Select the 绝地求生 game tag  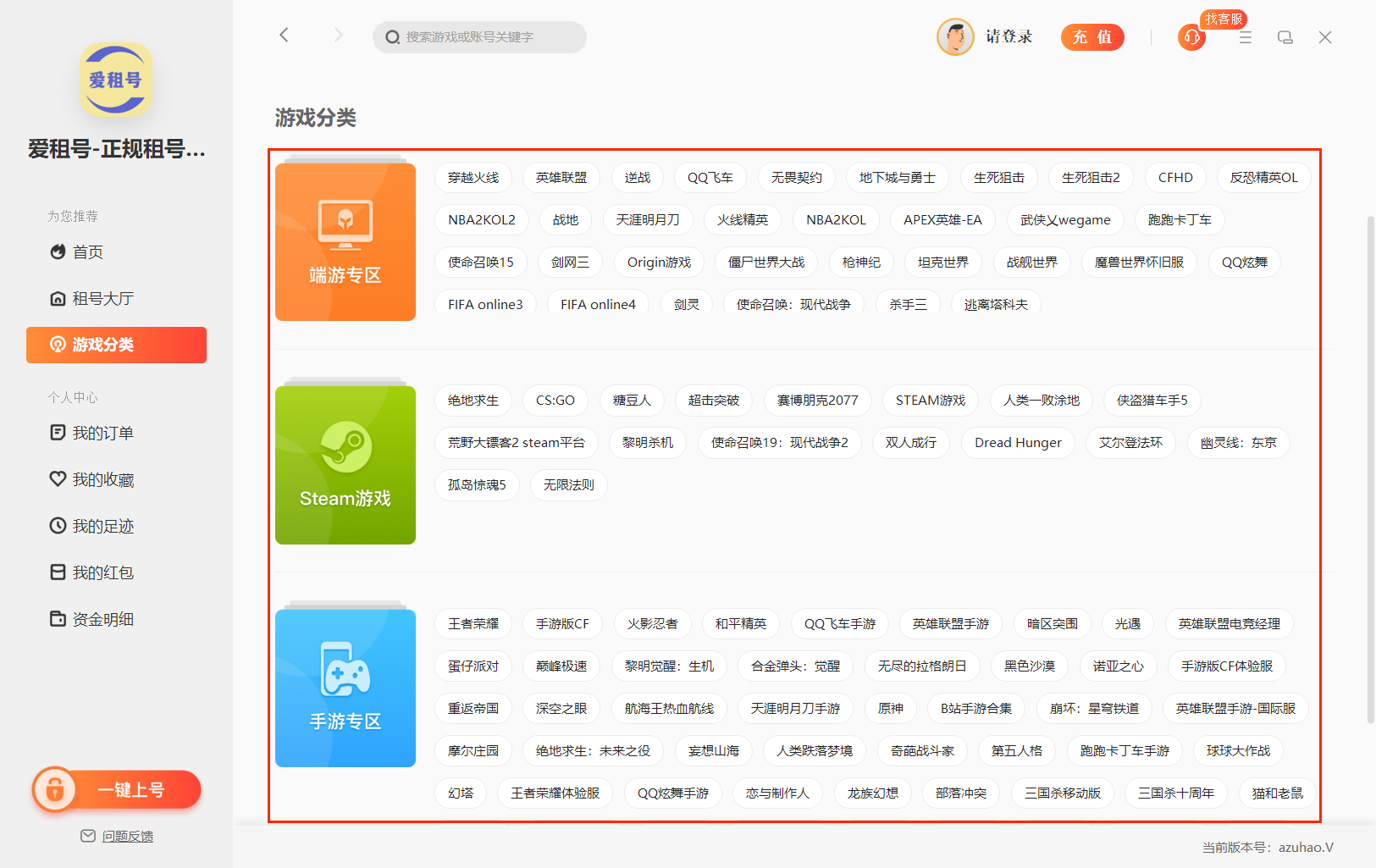point(473,401)
